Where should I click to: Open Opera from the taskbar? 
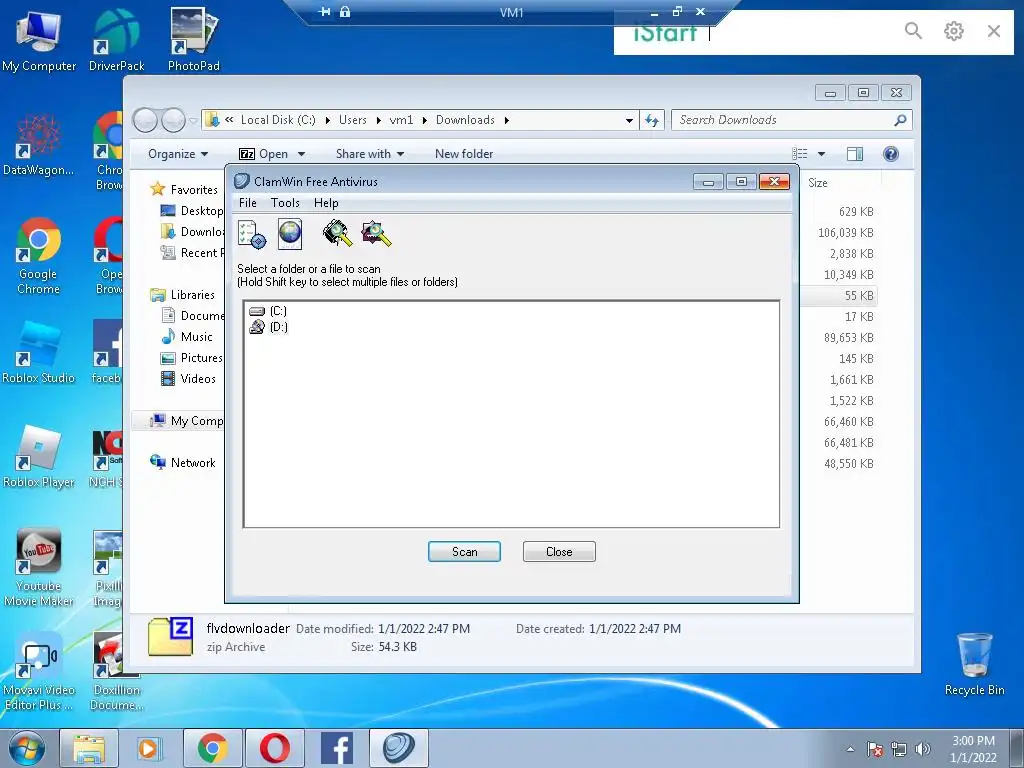274,748
